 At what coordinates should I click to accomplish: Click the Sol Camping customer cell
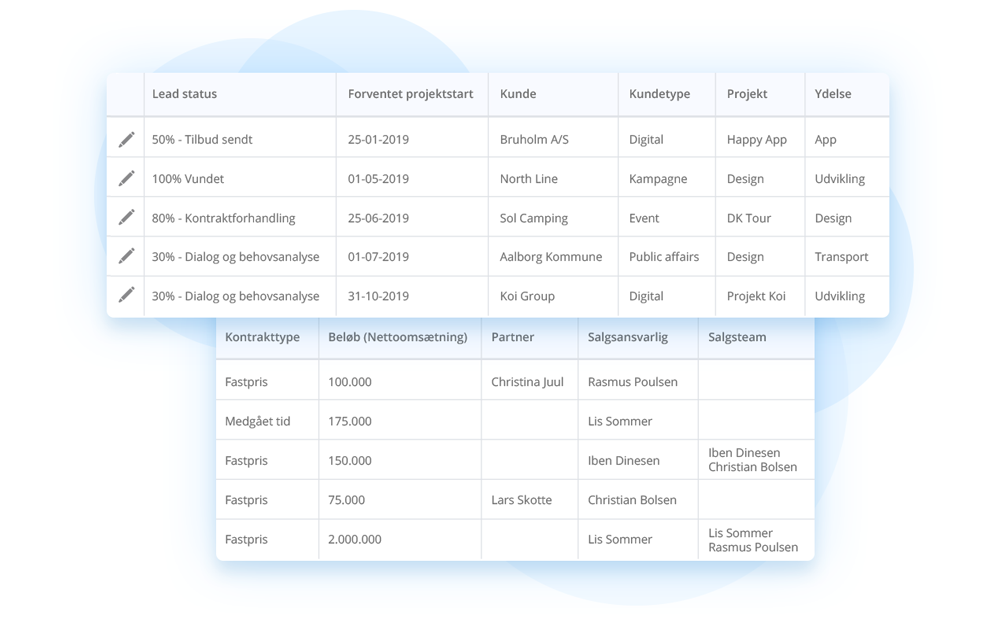tap(553, 218)
